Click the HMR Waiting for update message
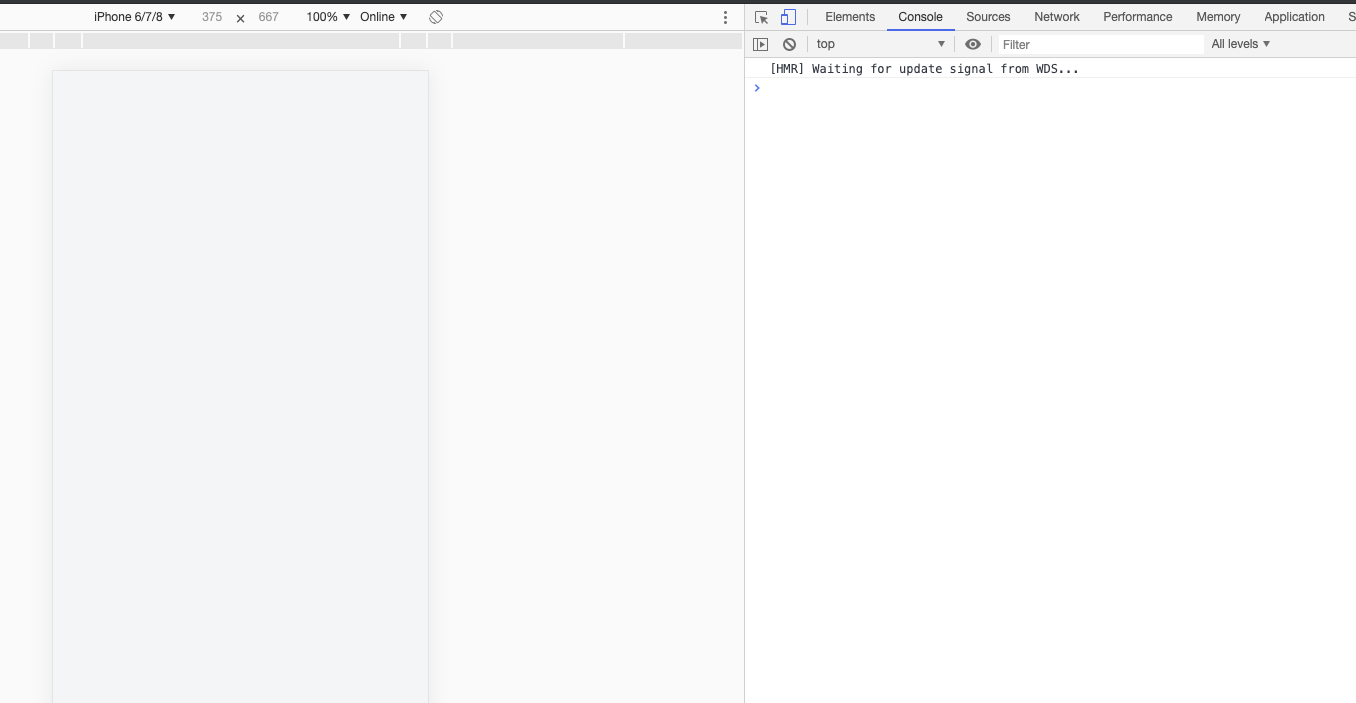Viewport: 1356px width, 703px height. click(924, 69)
